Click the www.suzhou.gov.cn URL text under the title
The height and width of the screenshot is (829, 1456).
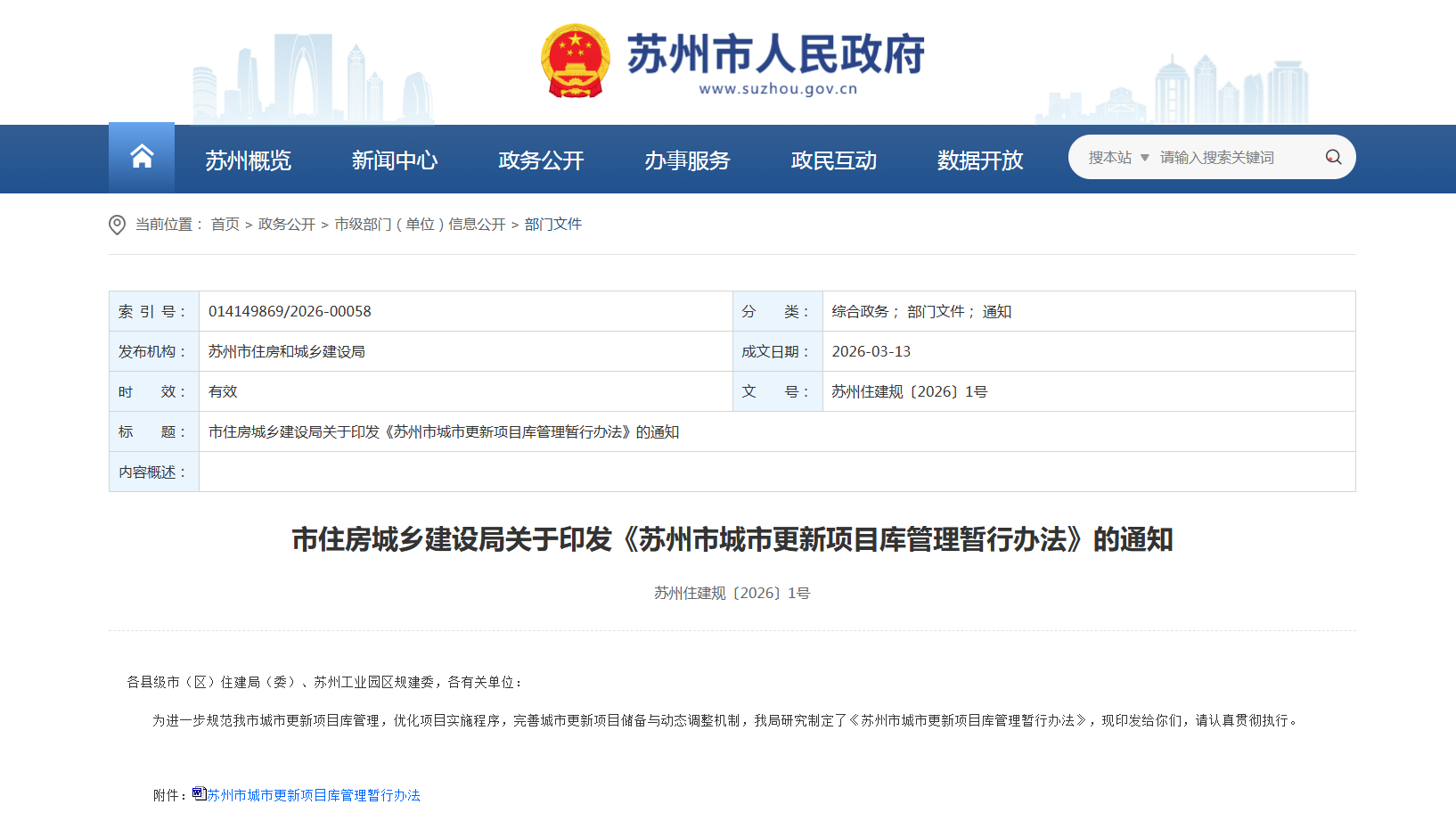[777, 89]
